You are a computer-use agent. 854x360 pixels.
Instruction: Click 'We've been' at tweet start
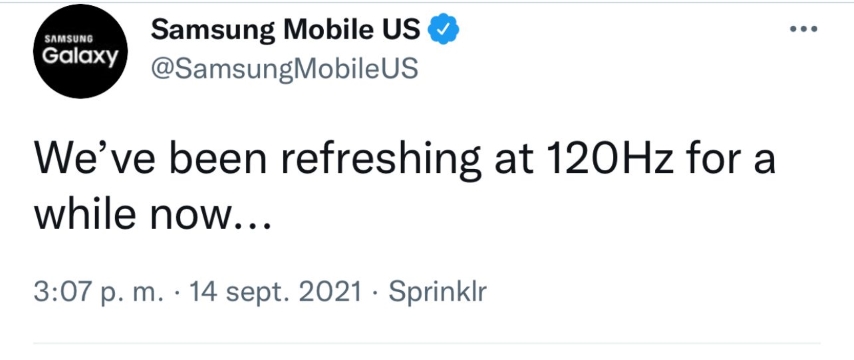pyautogui.click(x=150, y=161)
